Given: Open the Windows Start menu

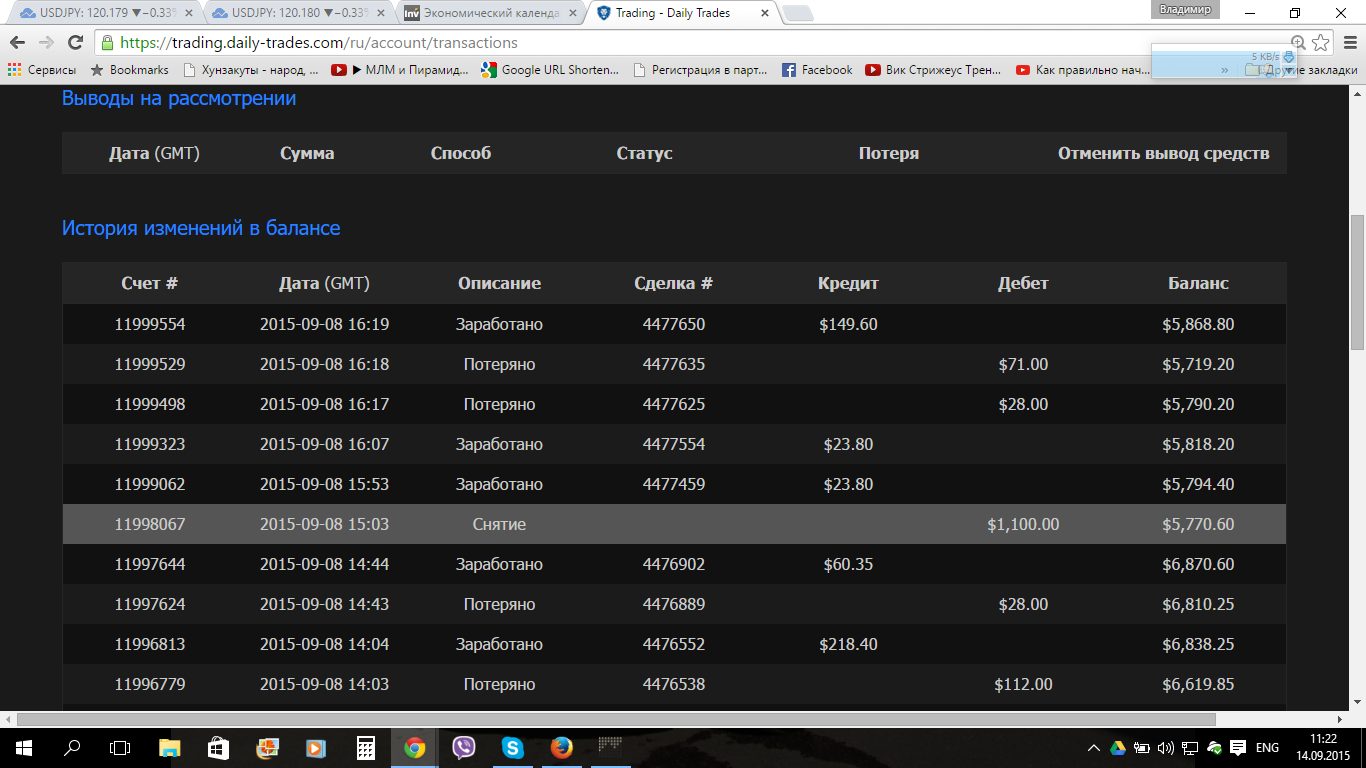Looking at the screenshot, I should coord(23,747).
